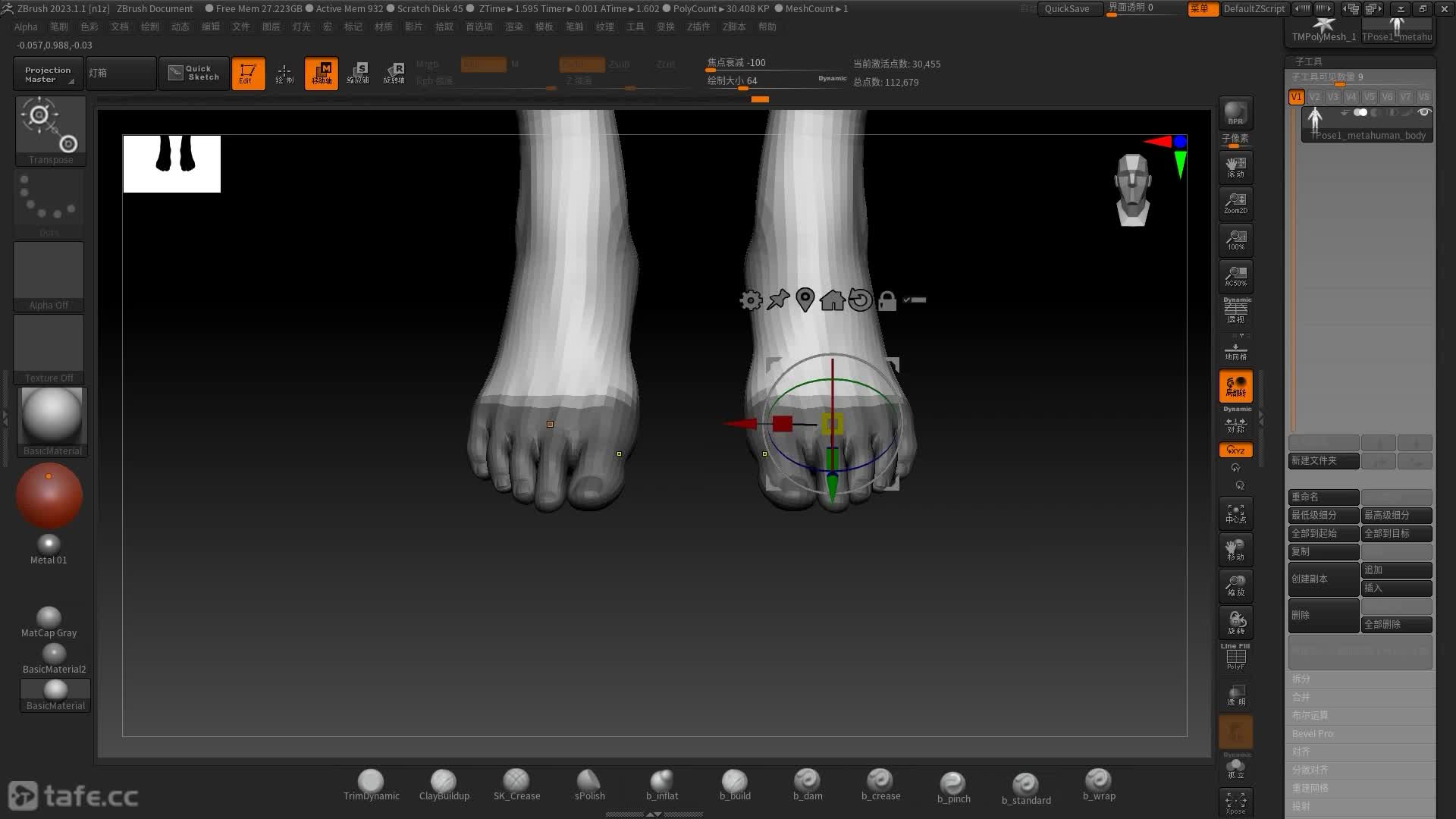Select the Zoom2D view icon
Image resolution: width=1456 pixels, height=819 pixels.
tap(1235, 202)
